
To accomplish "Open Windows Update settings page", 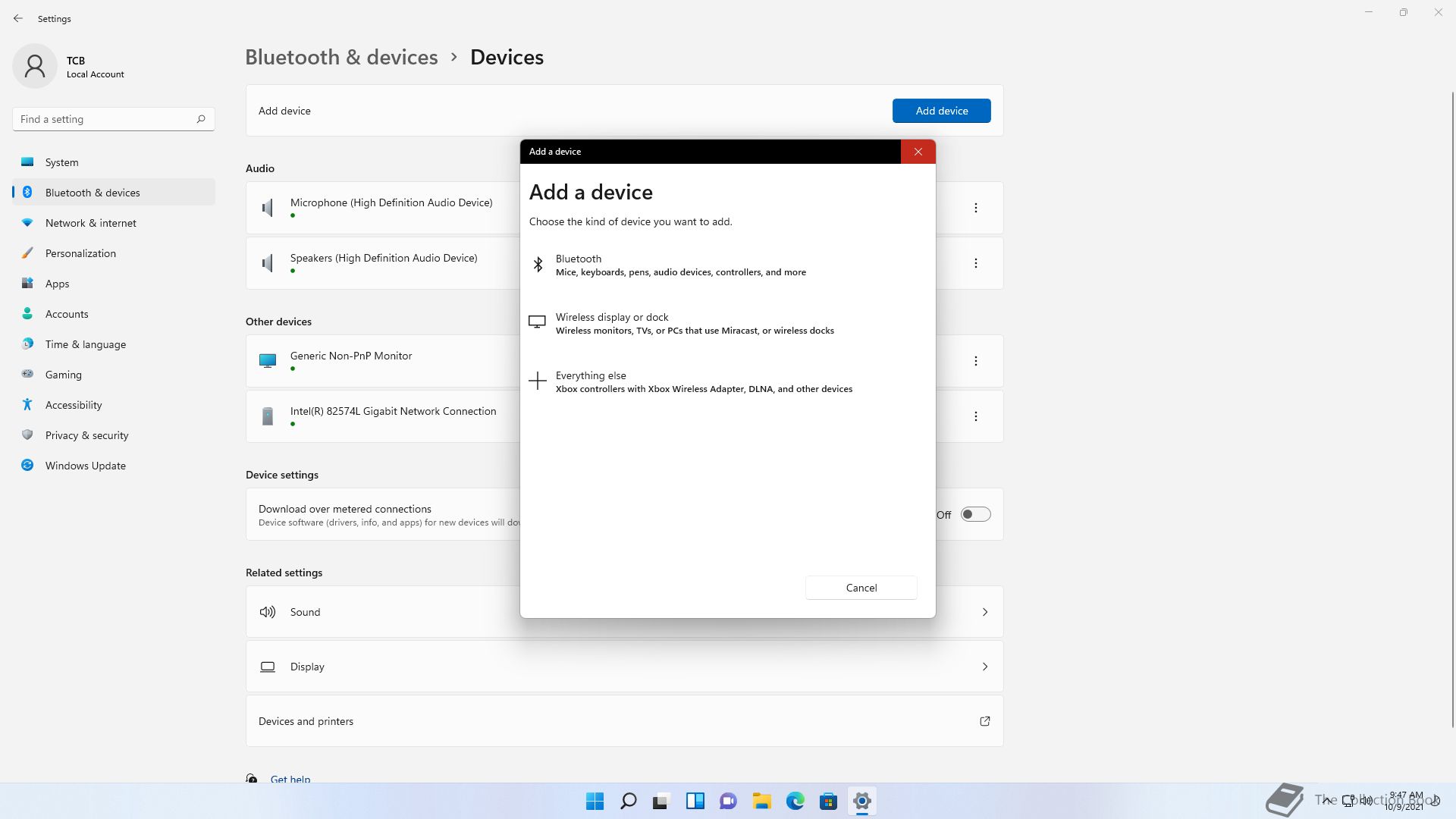I will point(85,466).
